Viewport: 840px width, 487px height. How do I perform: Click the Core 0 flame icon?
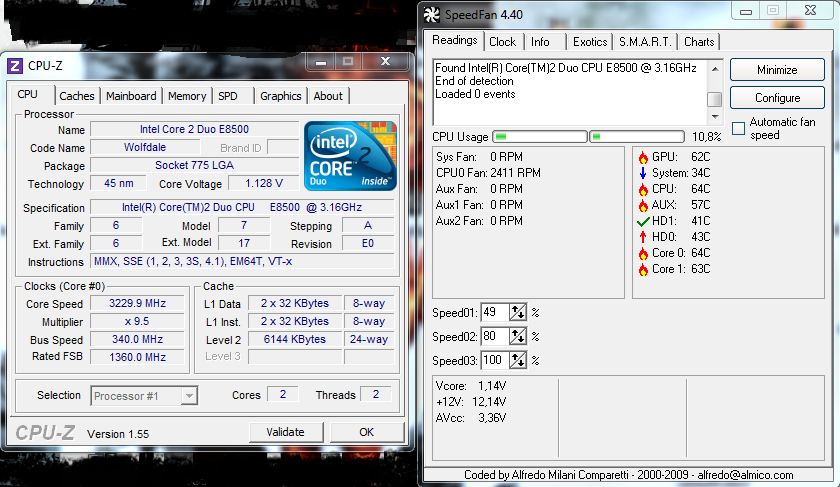(x=643, y=253)
